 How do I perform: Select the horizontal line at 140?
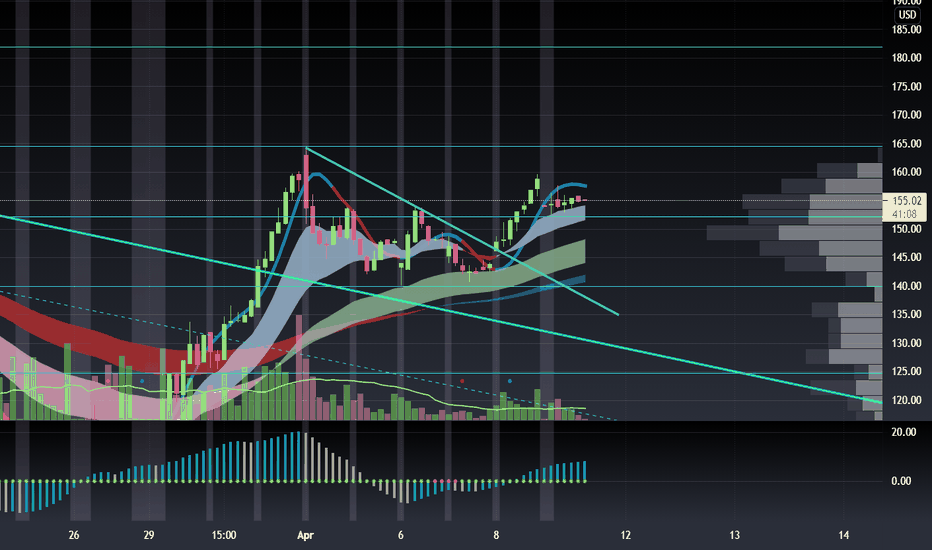pos(441,286)
